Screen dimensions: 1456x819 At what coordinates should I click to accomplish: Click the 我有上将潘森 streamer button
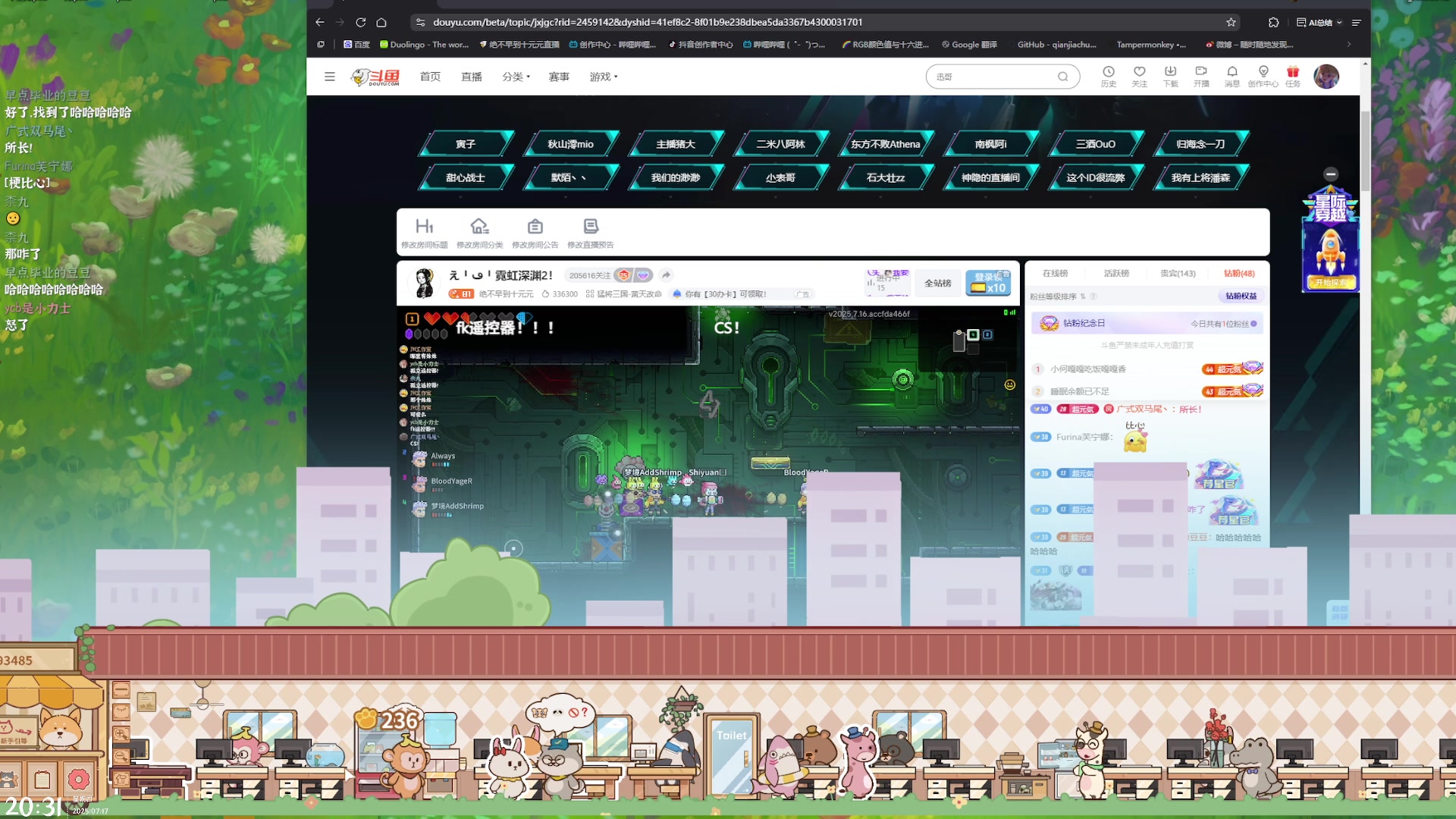click(x=1200, y=177)
